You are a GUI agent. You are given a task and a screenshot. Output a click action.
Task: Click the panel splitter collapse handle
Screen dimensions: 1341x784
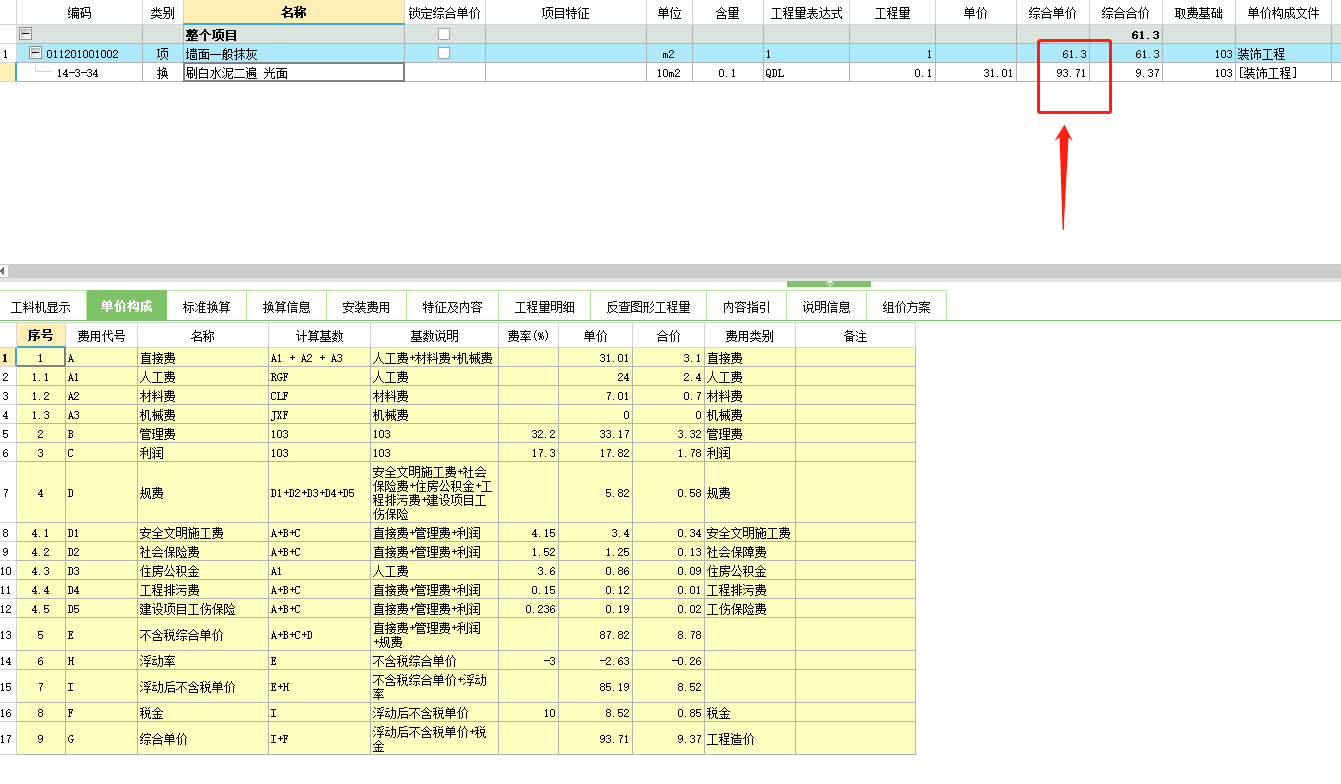point(829,284)
